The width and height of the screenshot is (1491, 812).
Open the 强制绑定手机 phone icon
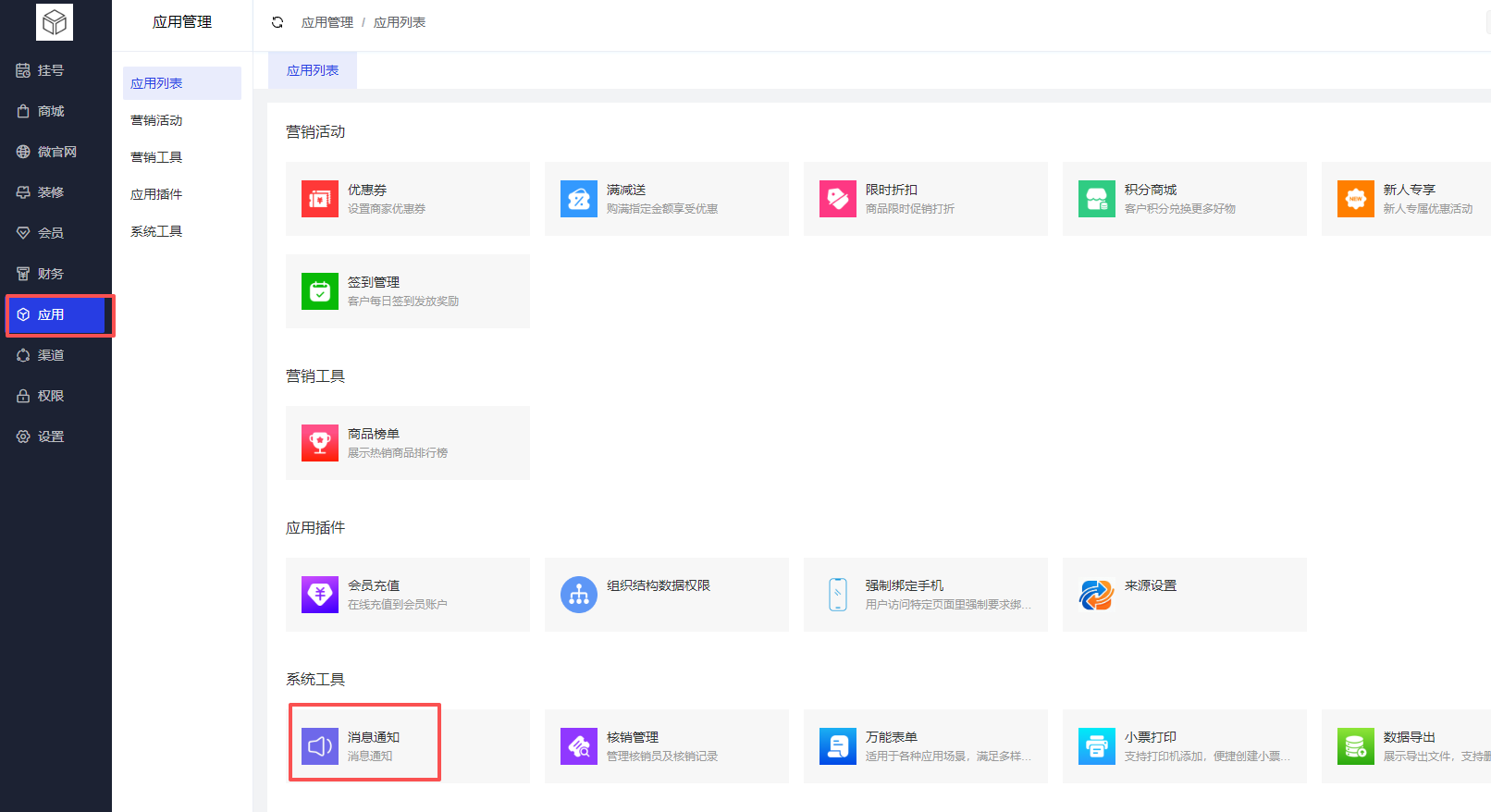(x=838, y=595)
